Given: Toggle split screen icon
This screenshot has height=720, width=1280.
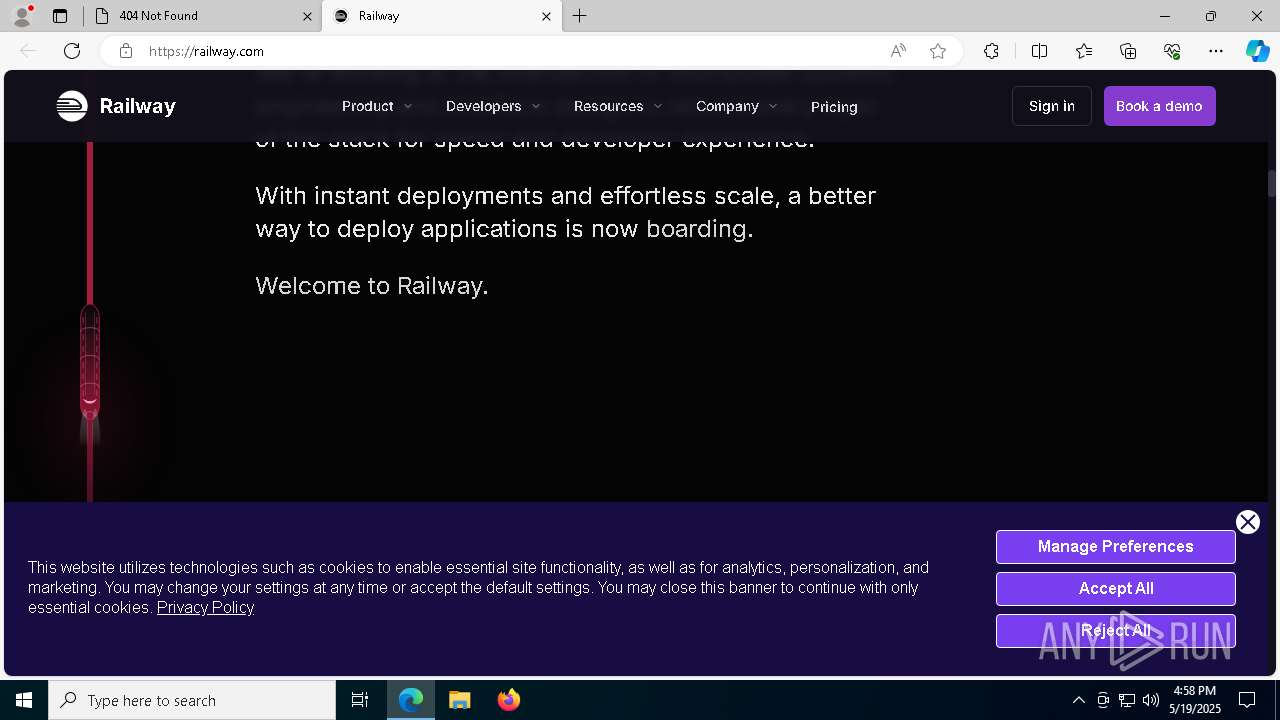Looking at the screenshot, I should point(1039,51).
